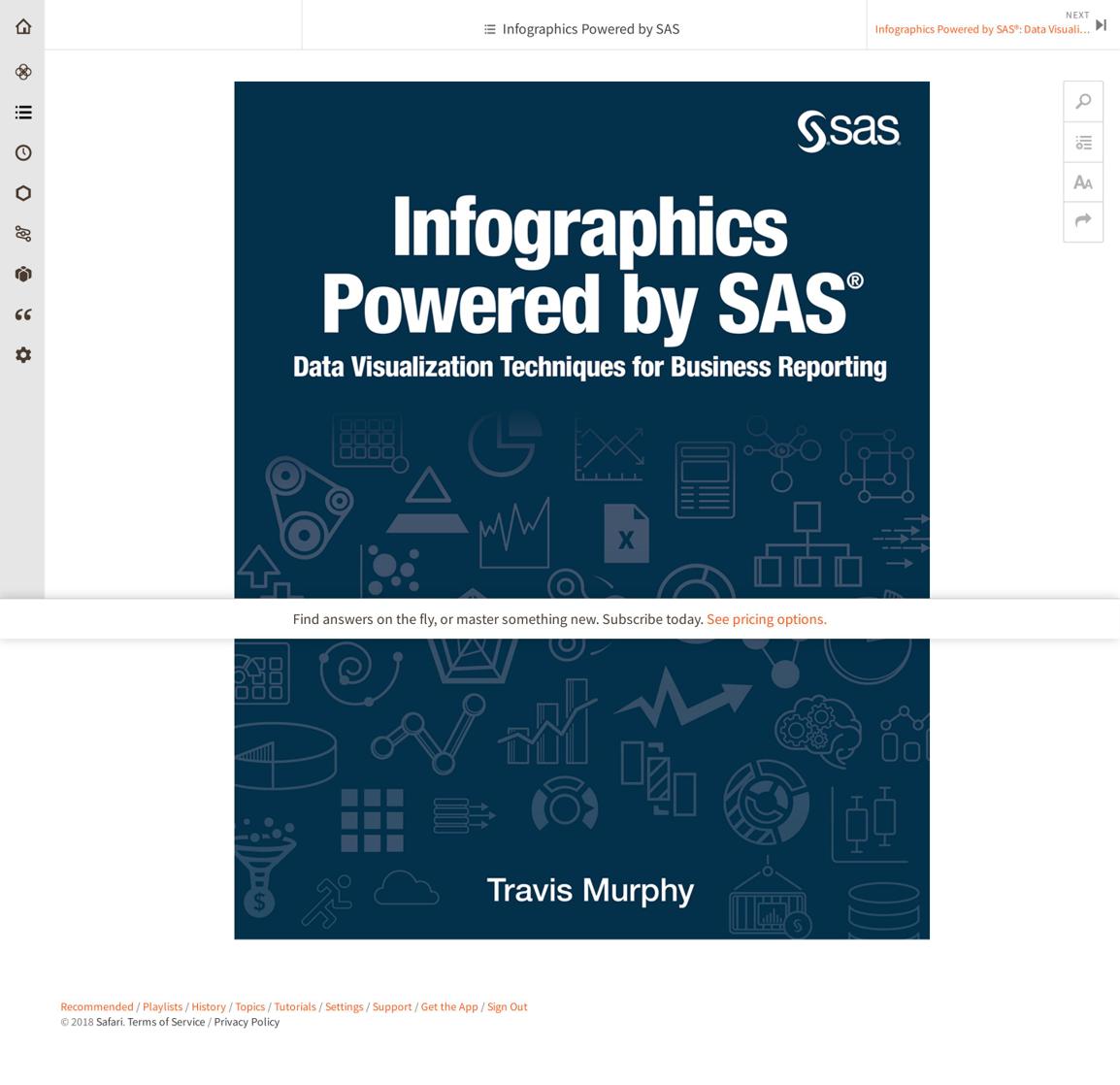Viewport: 1120px width, 1085px height.
Task: Open the Playlists footer link
Action: 162,1006
